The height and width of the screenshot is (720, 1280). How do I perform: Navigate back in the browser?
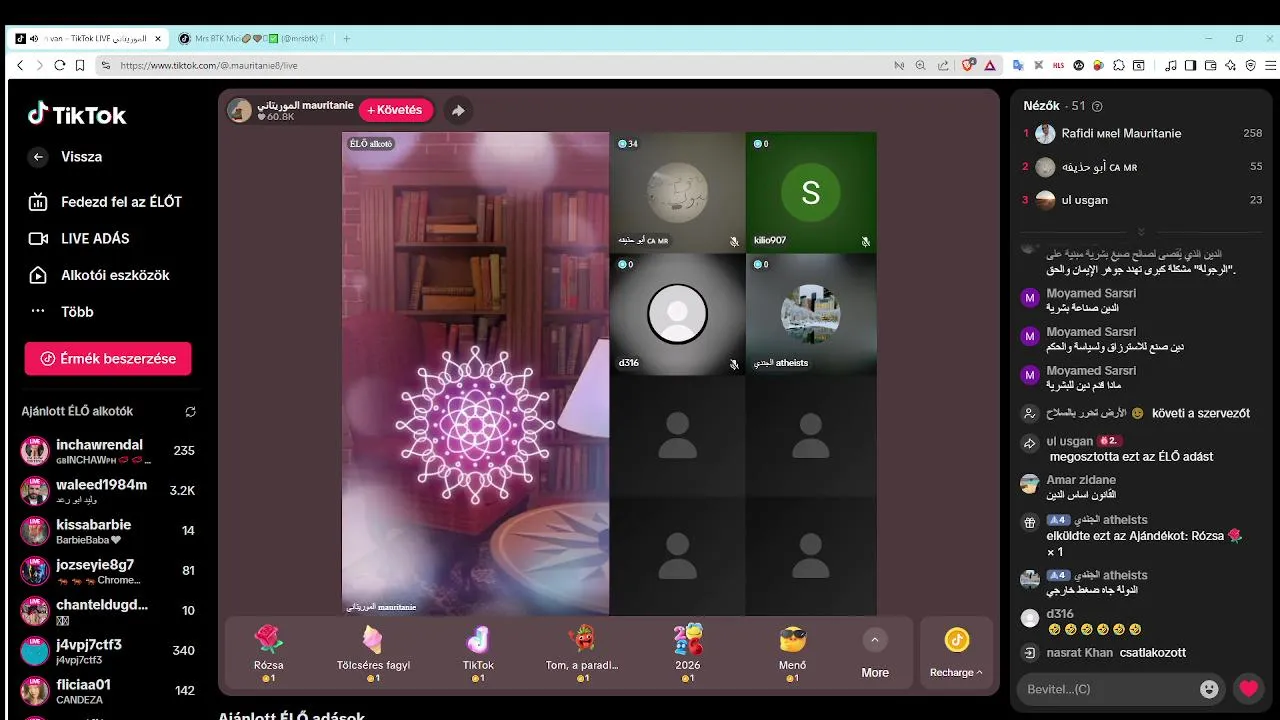(x=19, y=65)
